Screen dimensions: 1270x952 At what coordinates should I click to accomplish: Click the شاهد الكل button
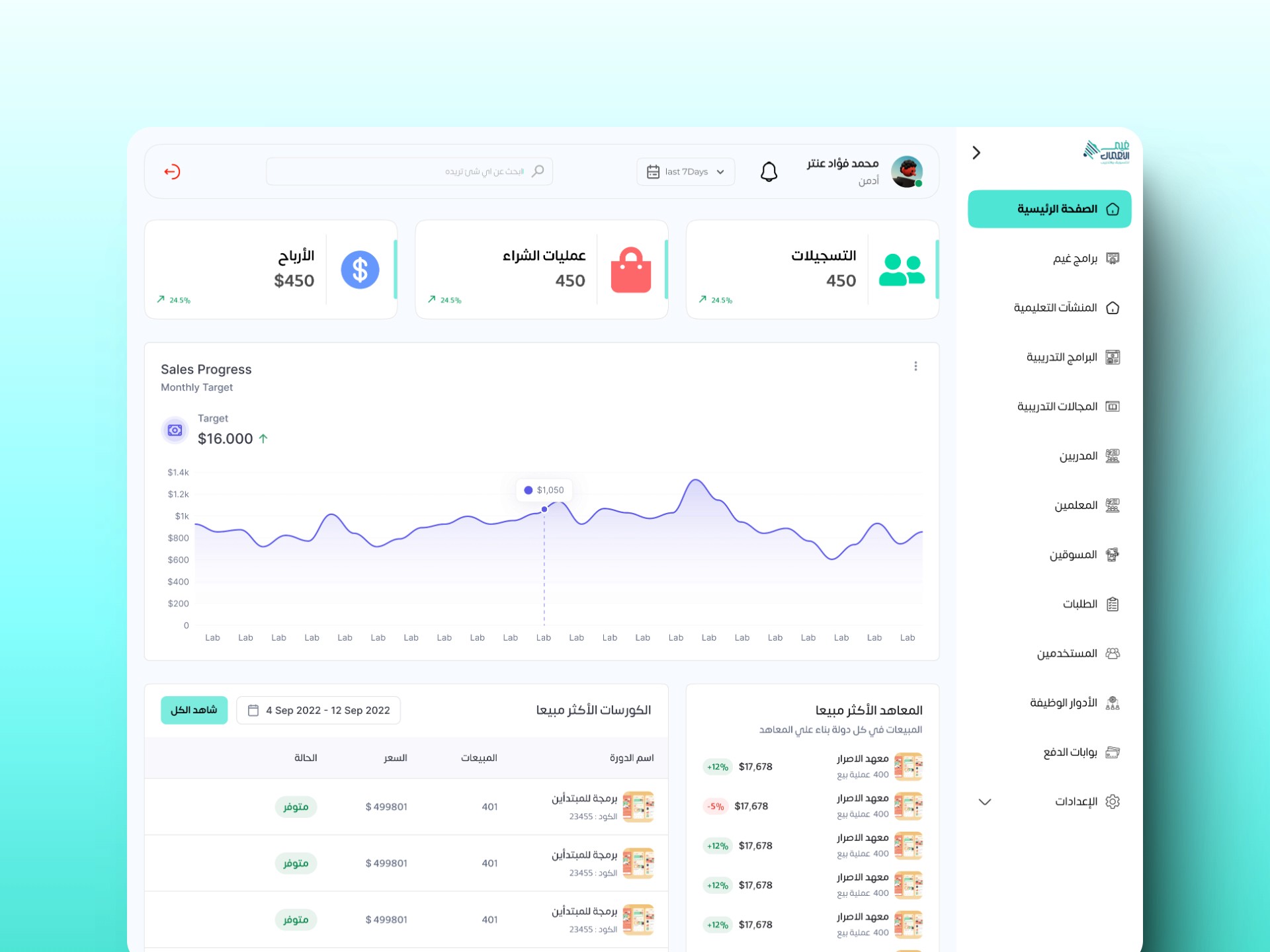[x=194, y=710]
